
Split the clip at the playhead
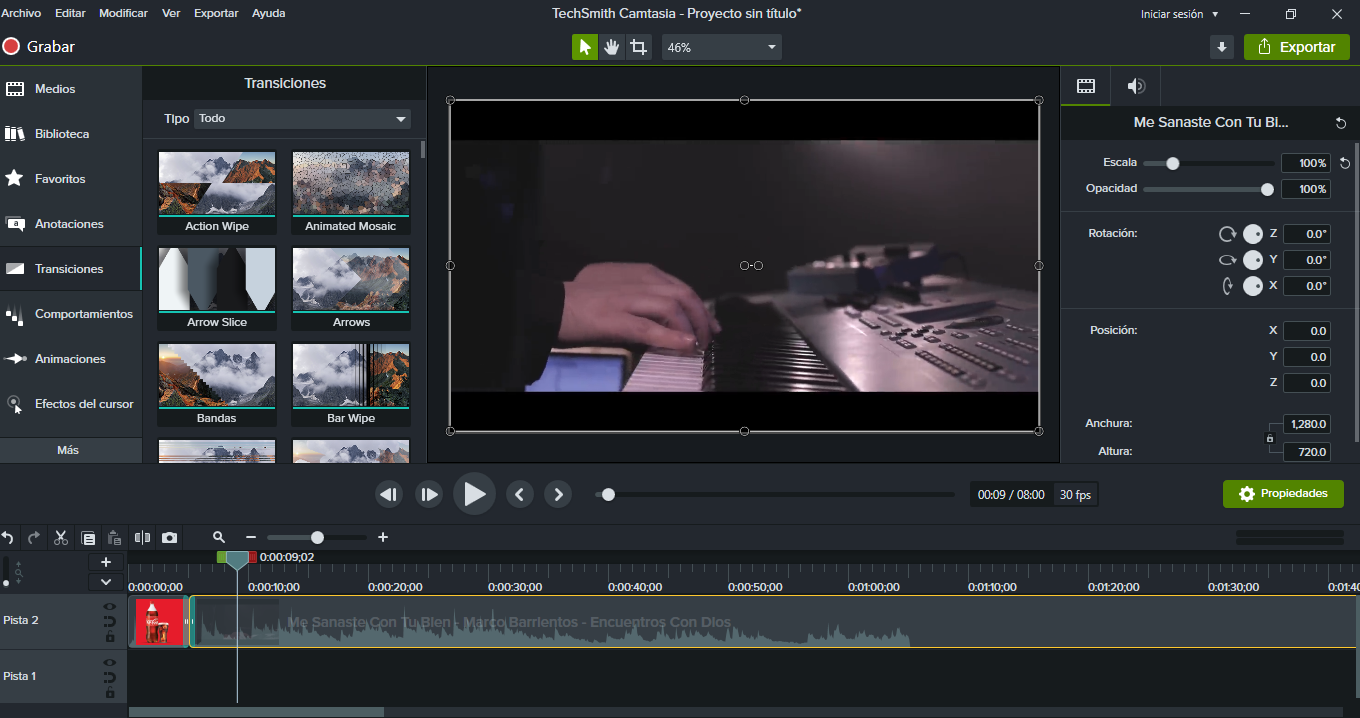coord(142,538)
